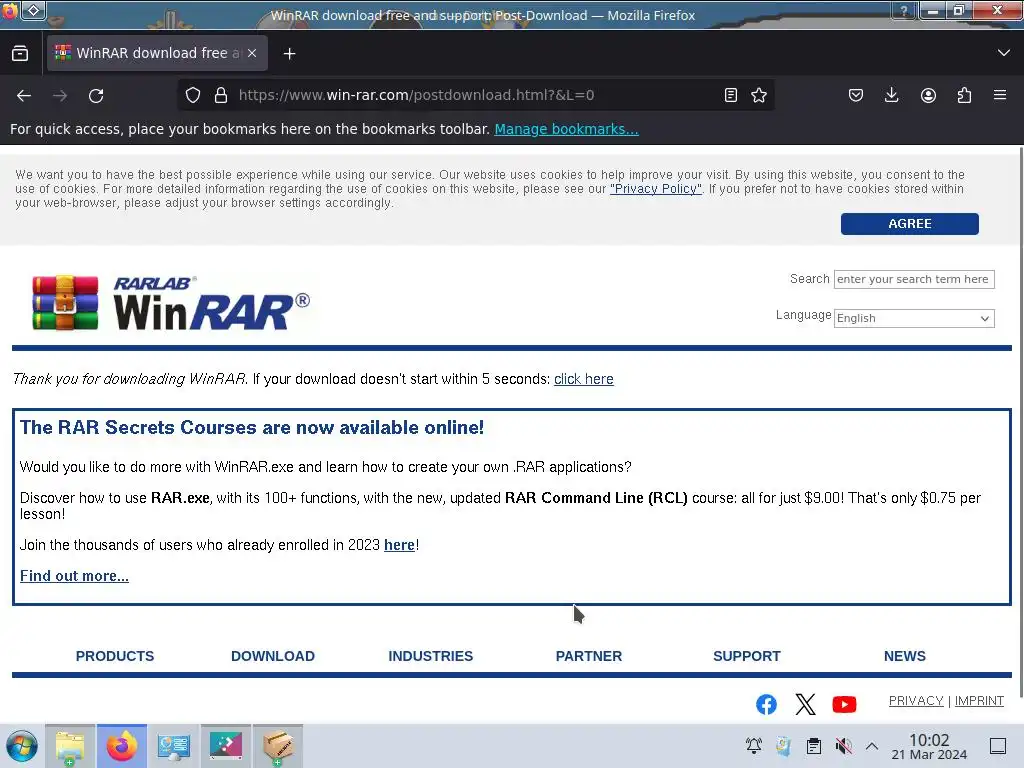Image resolution: width=1024 pixels, height=768 pixels.
Task: Toggle reader view icon in address bar
Action: click(x=731, y=95)
